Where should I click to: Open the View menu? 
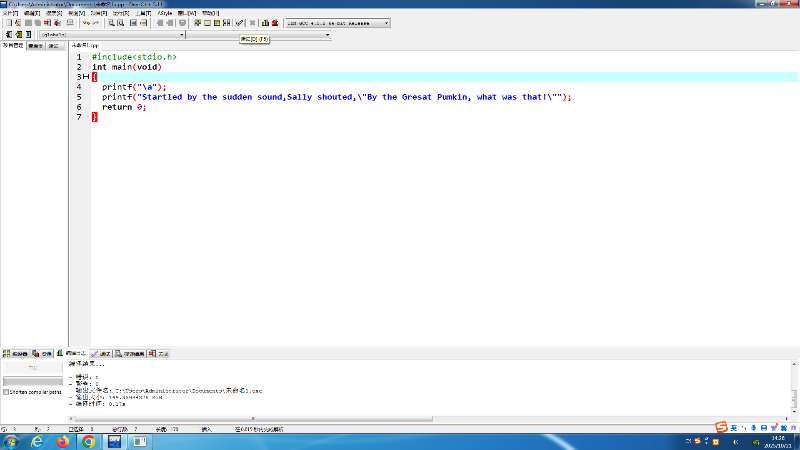coord(76,13)
